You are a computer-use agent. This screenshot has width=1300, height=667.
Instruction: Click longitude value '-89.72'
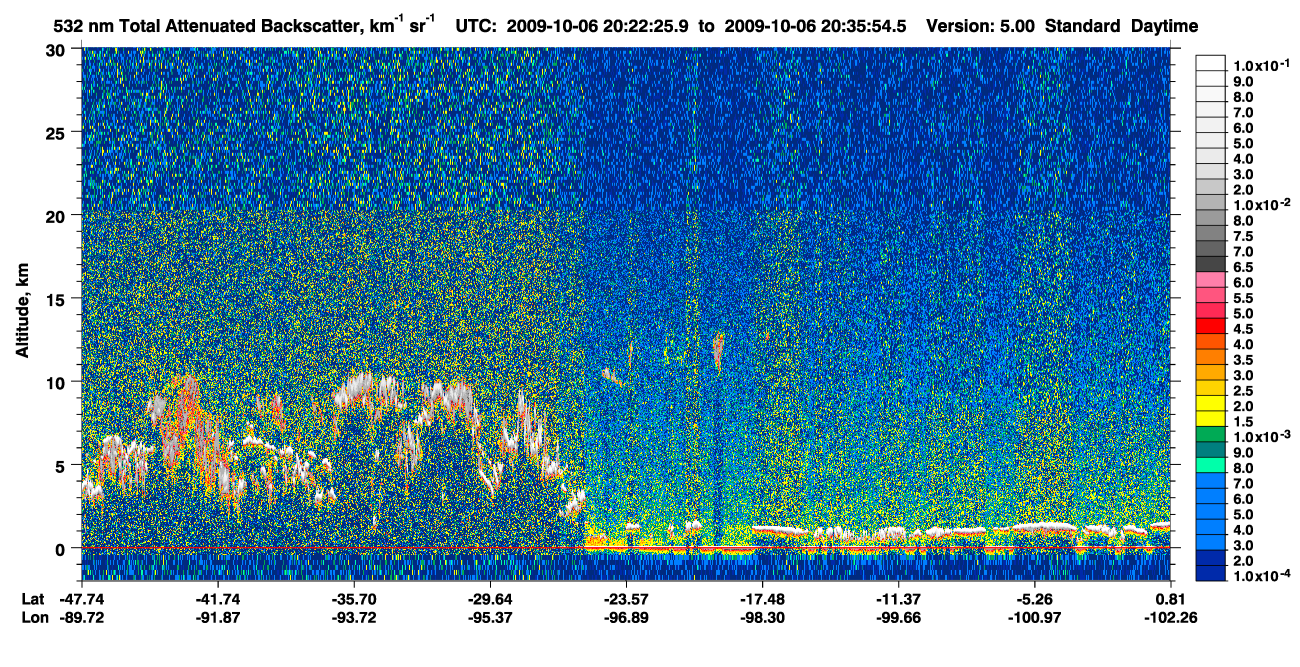tap(82, 618)
